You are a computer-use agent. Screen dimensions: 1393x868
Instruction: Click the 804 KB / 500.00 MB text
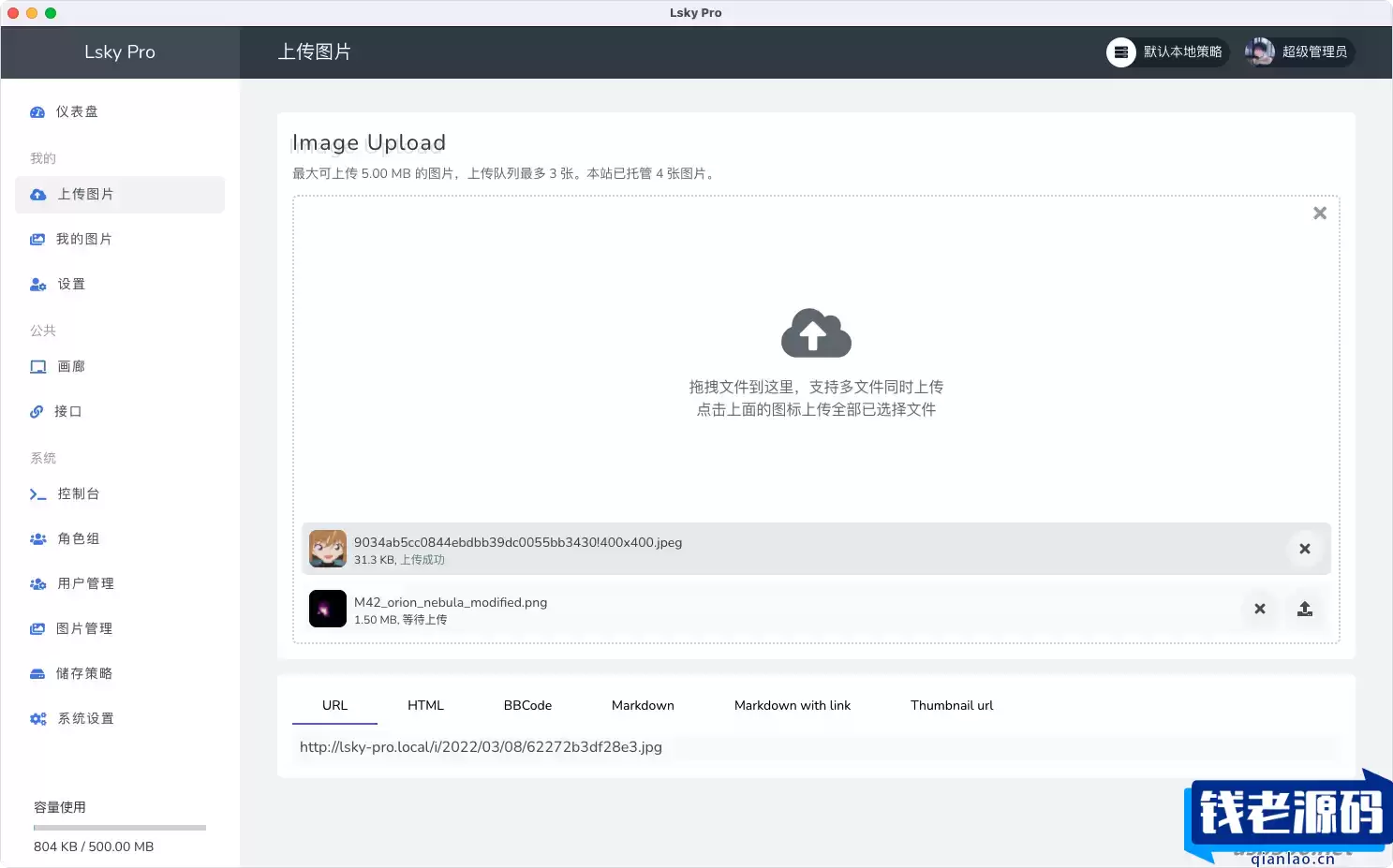(x=94, y=846)
